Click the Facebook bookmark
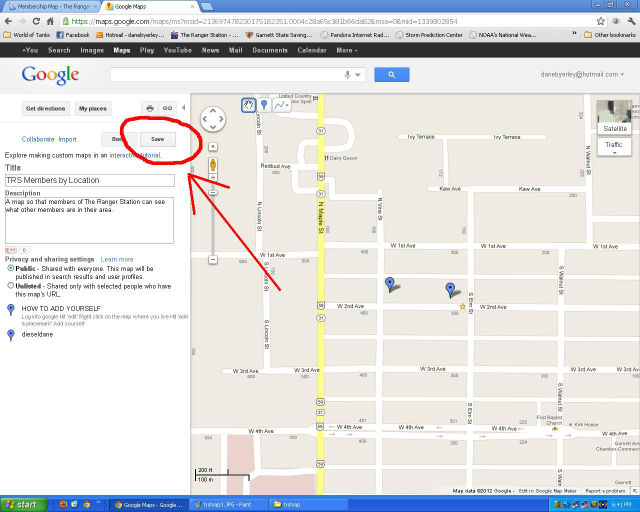 pos(73,35)
